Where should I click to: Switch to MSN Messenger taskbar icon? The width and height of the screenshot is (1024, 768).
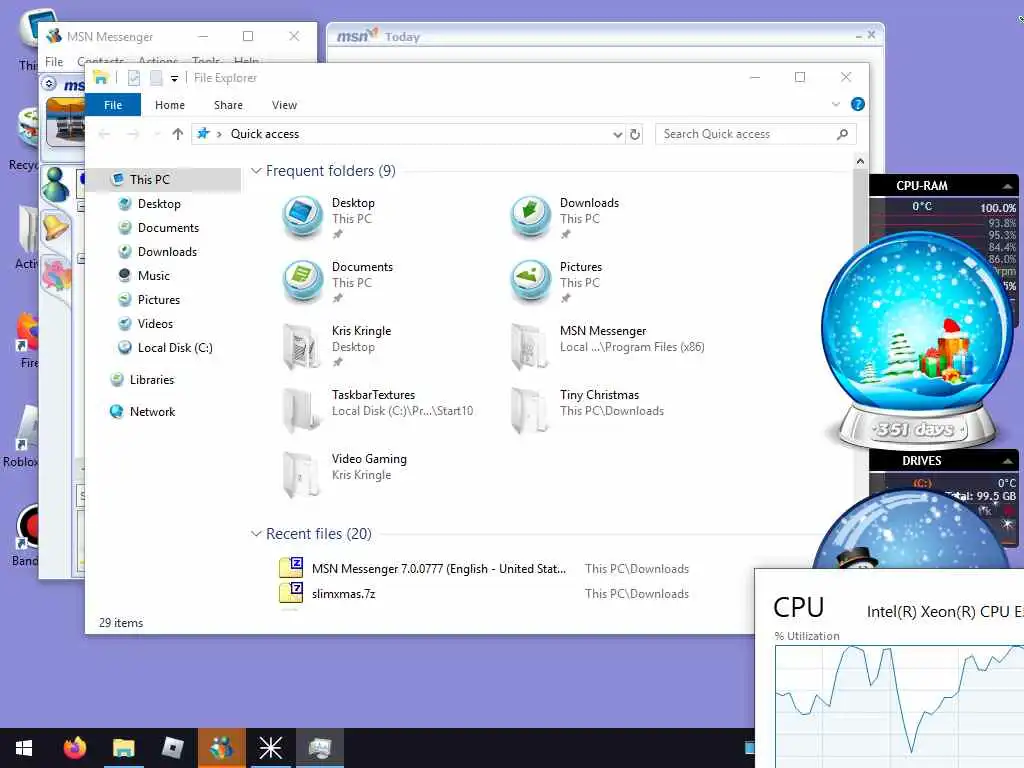[221, 748]
